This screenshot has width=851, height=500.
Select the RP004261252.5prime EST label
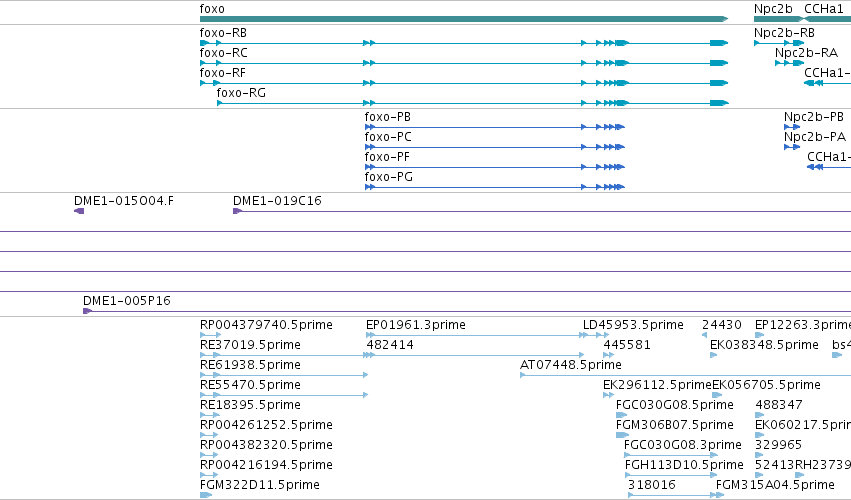coord(266,425)
